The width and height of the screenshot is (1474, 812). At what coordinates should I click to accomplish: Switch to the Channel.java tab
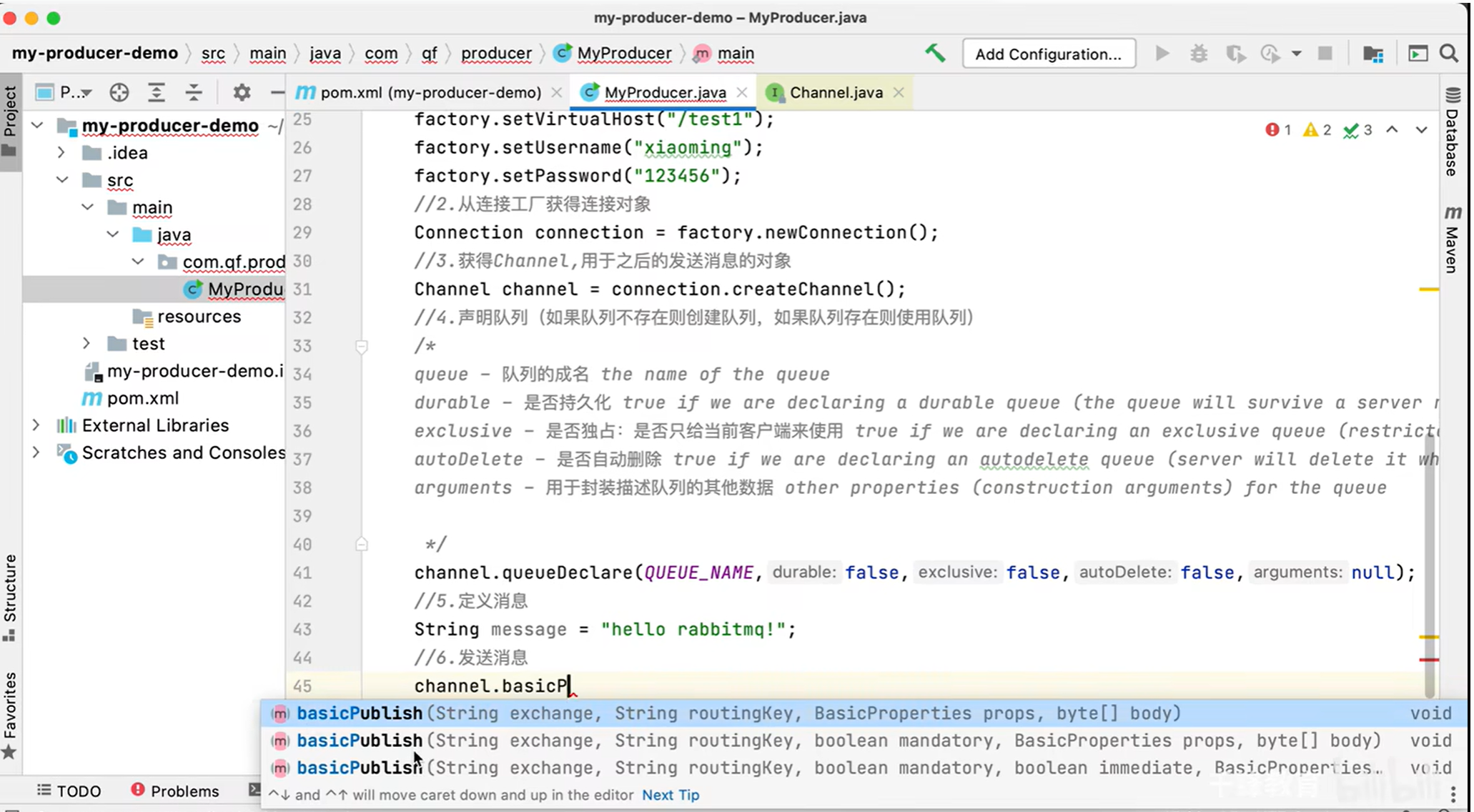(835, 92)
